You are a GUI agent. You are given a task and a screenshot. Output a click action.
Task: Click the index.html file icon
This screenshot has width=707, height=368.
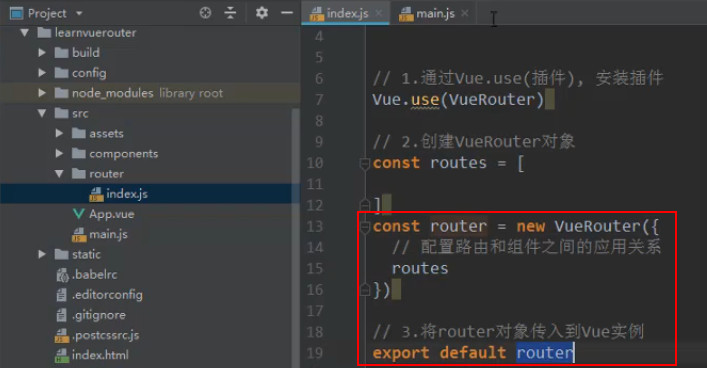[x=62, y=356]
